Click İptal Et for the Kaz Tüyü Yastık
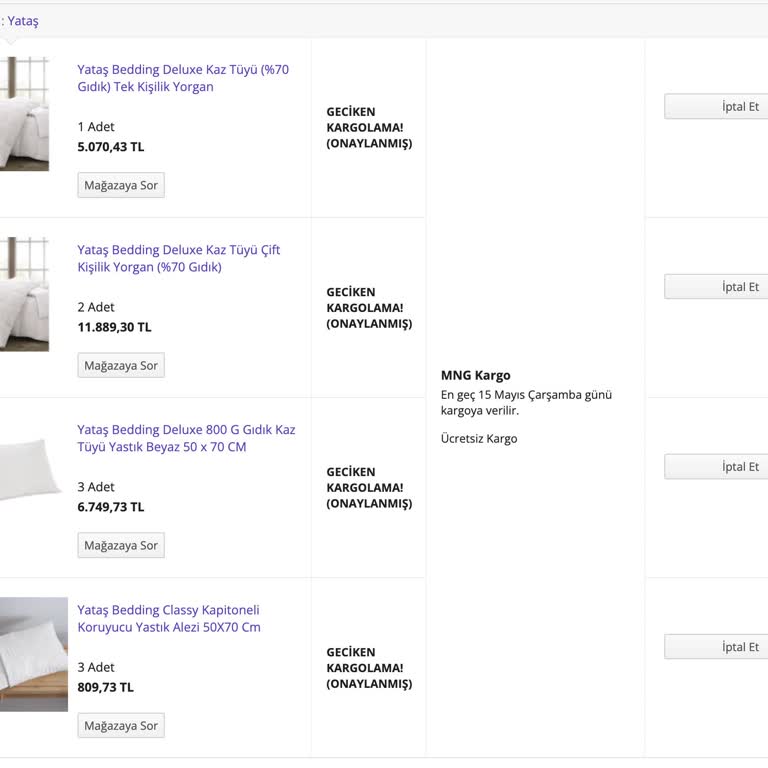768x768 pixels. 716,467
